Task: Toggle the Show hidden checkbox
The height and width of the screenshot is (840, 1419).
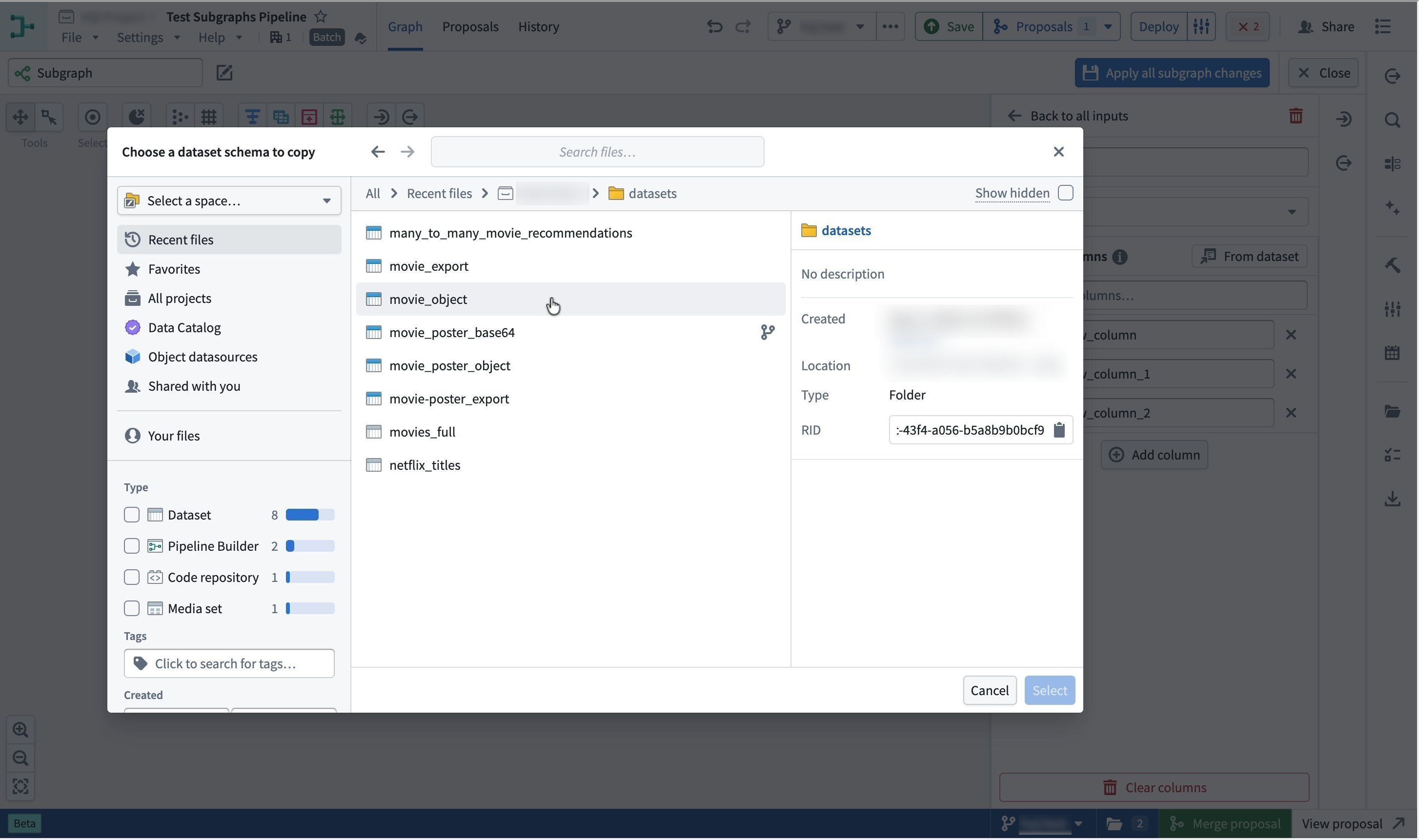Action: 1065,193
